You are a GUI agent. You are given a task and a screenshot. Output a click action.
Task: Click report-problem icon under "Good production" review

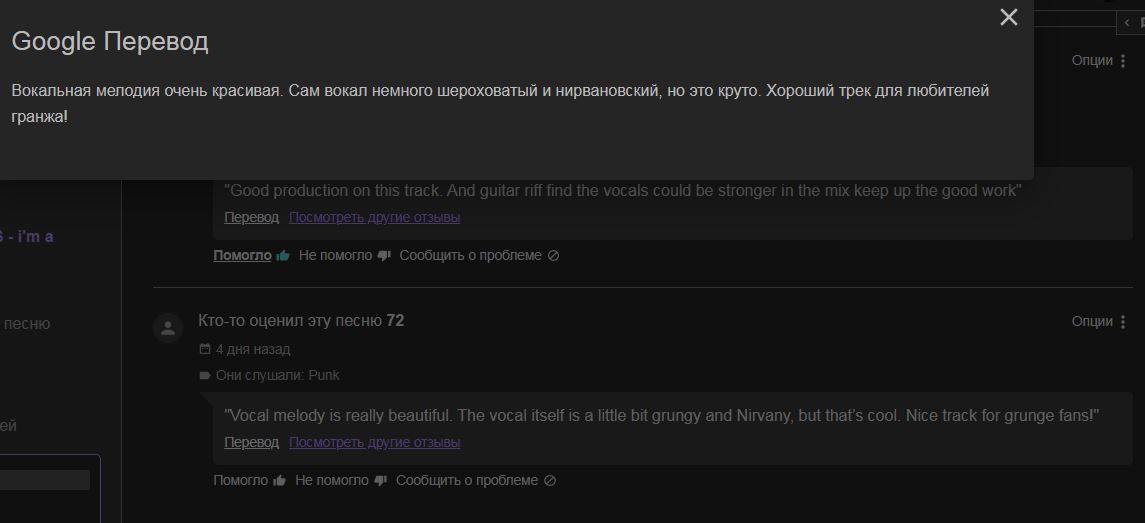coord(554,256)
